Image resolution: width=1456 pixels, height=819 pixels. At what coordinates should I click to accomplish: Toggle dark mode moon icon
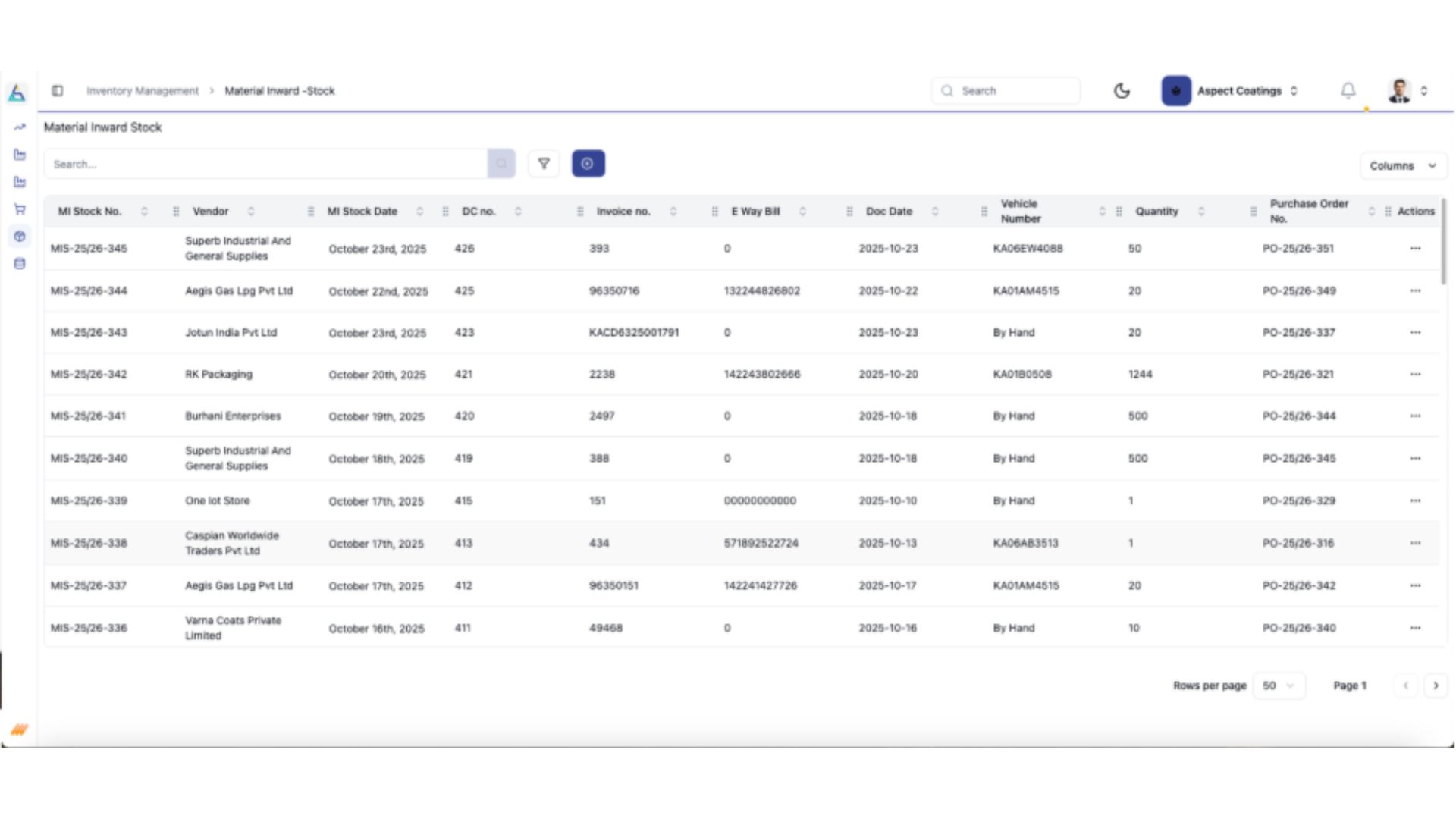coord(1122,91)
